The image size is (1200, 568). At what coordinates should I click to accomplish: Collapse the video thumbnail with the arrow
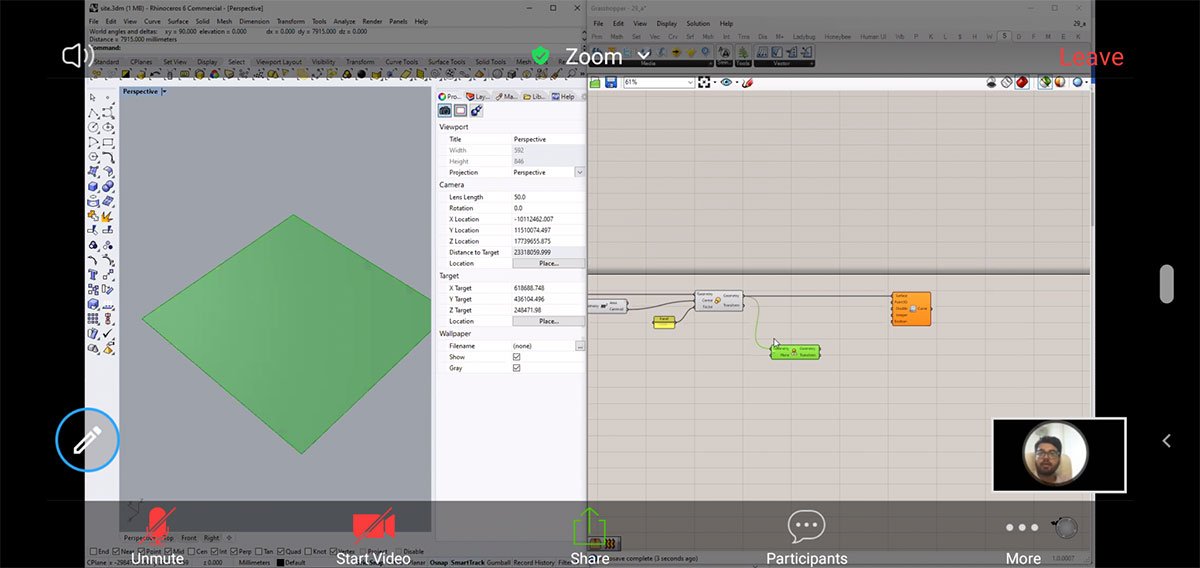coord(1166,440)
